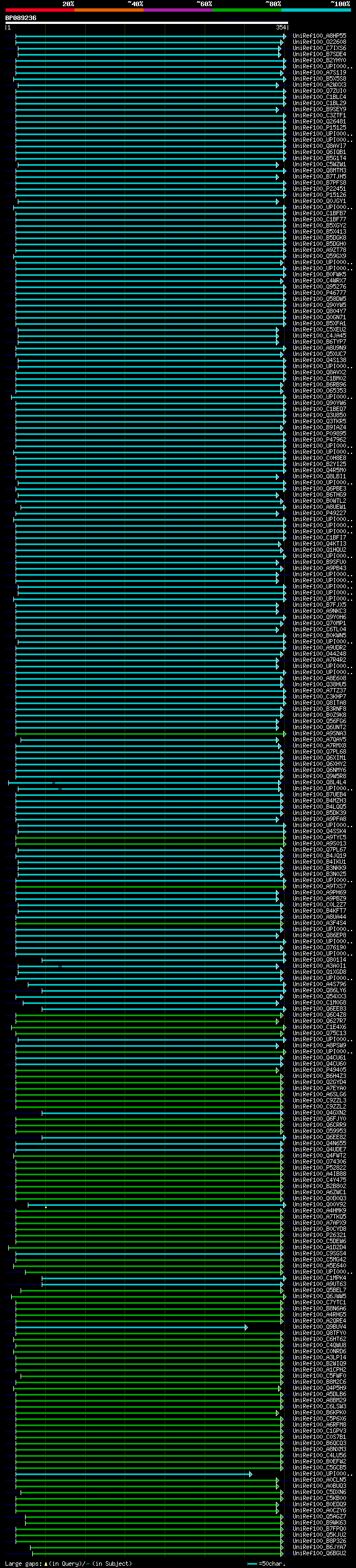
Task: Select hit label UniRef100_C3ZTF1
Action: point(319,116)
